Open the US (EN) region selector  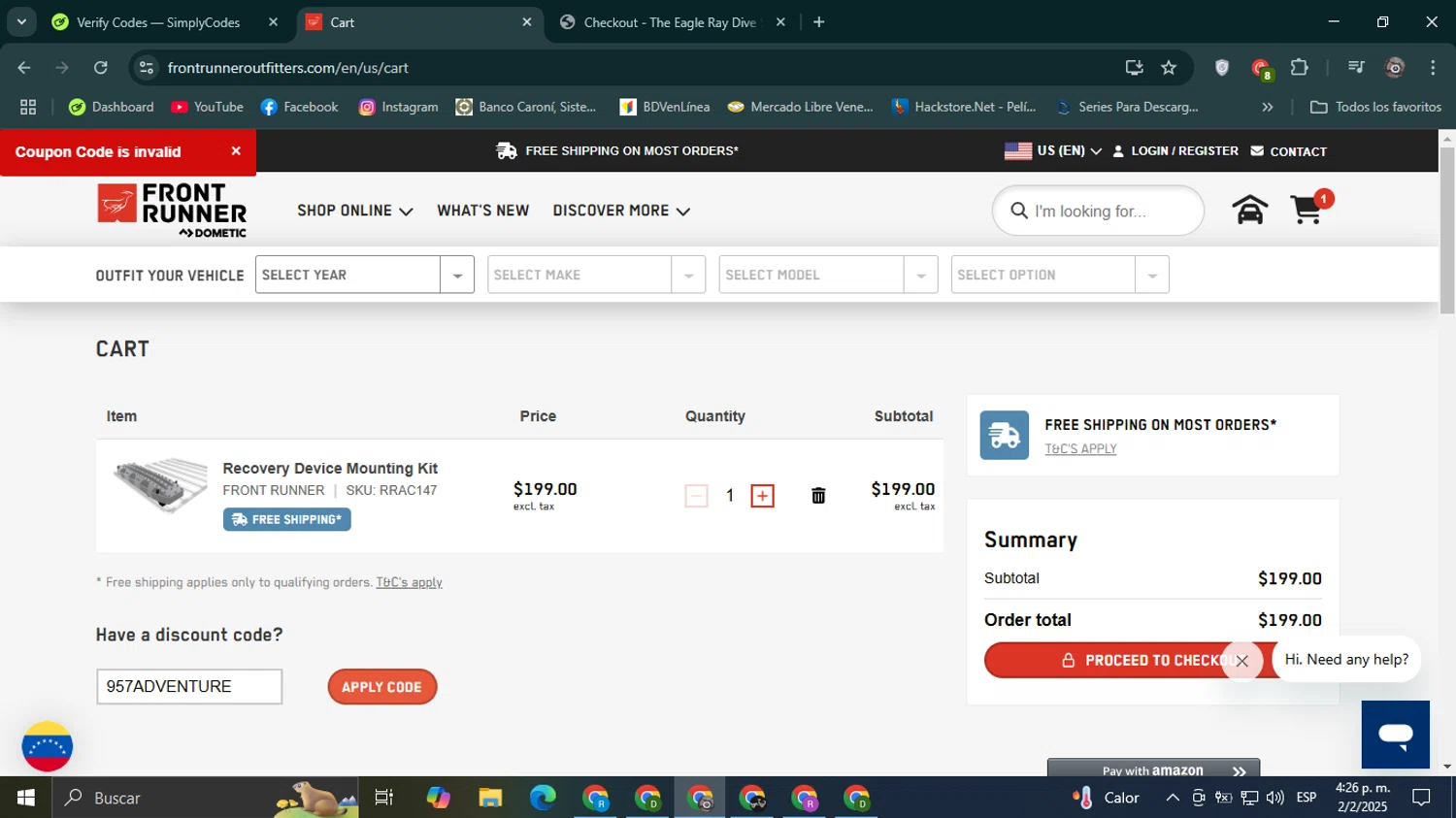tap(1053, 150)
